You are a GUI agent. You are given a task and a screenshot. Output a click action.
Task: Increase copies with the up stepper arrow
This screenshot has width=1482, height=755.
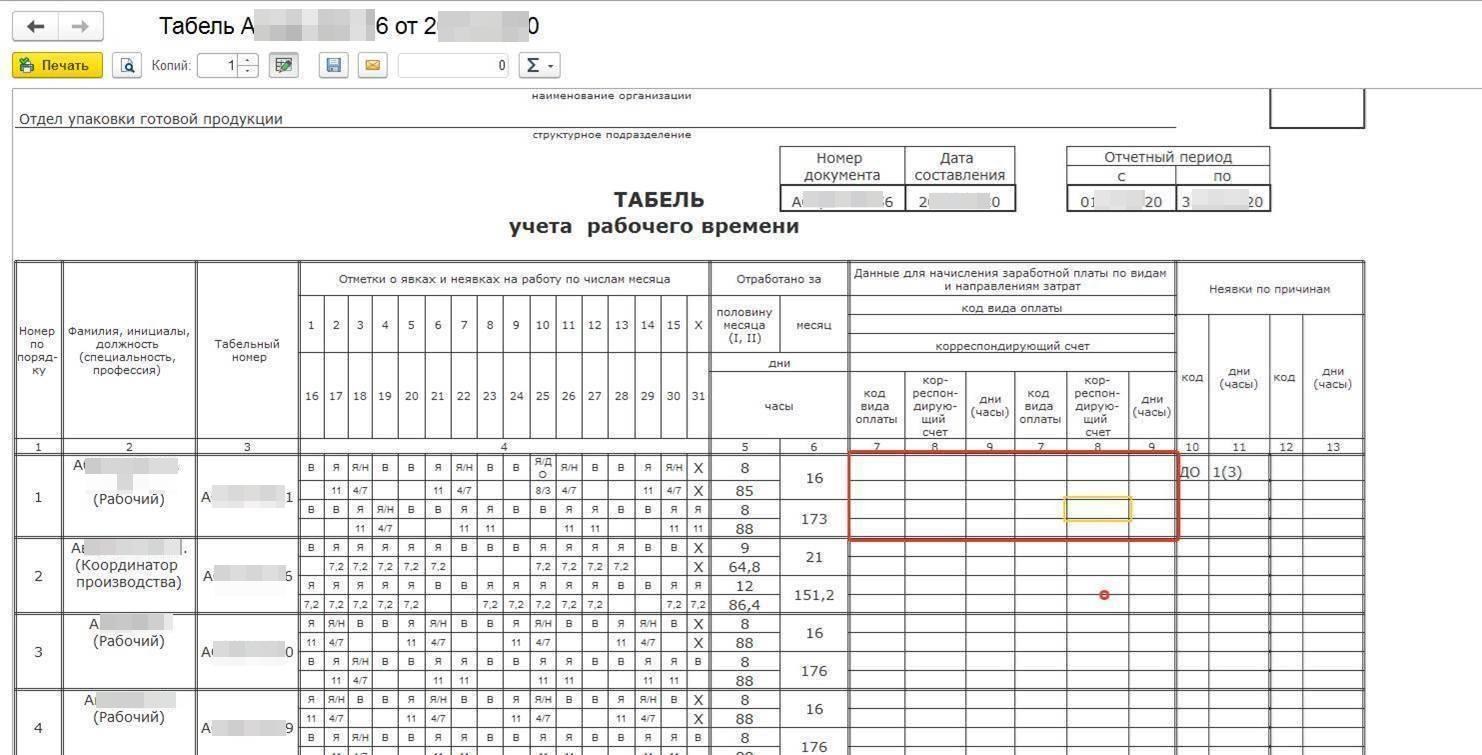point(249,59)
